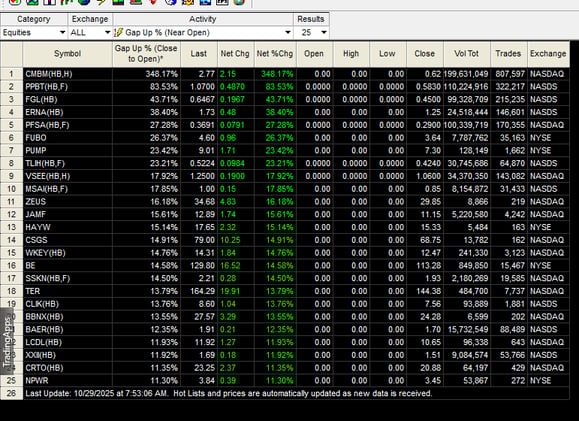Select row number 1 cell
Viewport: 579px width, 421px height.
(x=11, y=74)
